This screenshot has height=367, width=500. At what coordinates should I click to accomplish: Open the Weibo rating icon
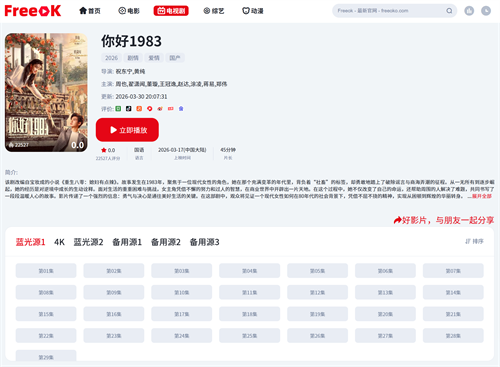click(x=160, y=109)
